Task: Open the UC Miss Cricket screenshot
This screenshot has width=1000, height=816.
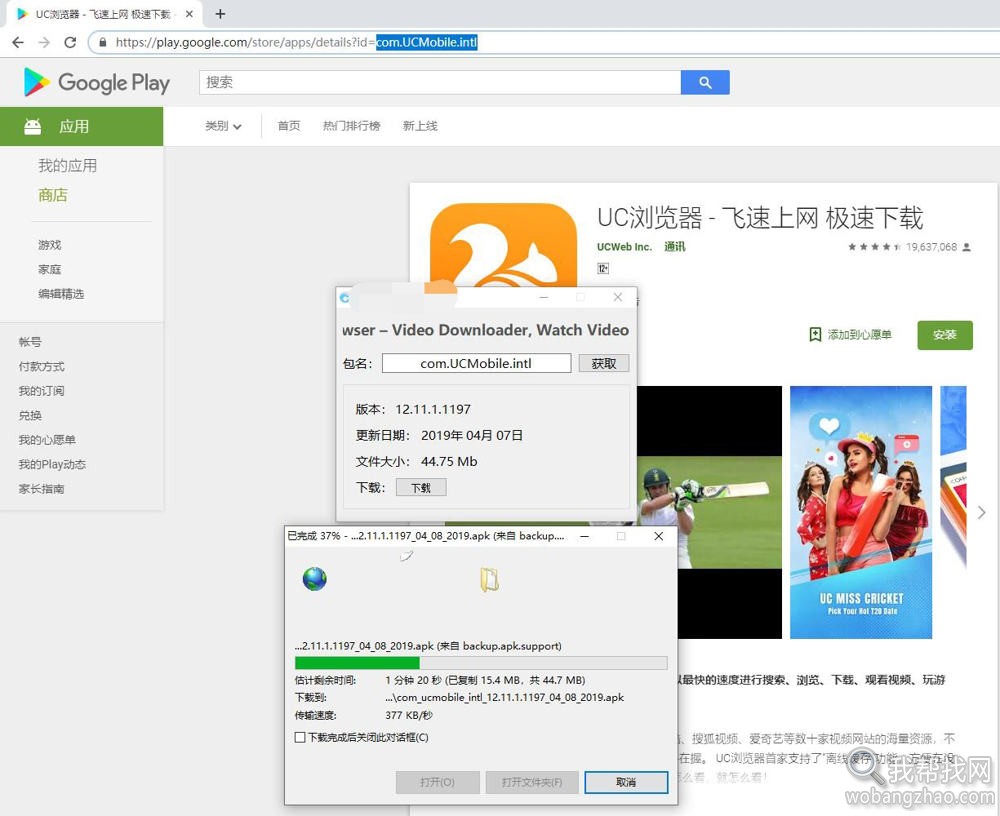Action: click(861, 512)
